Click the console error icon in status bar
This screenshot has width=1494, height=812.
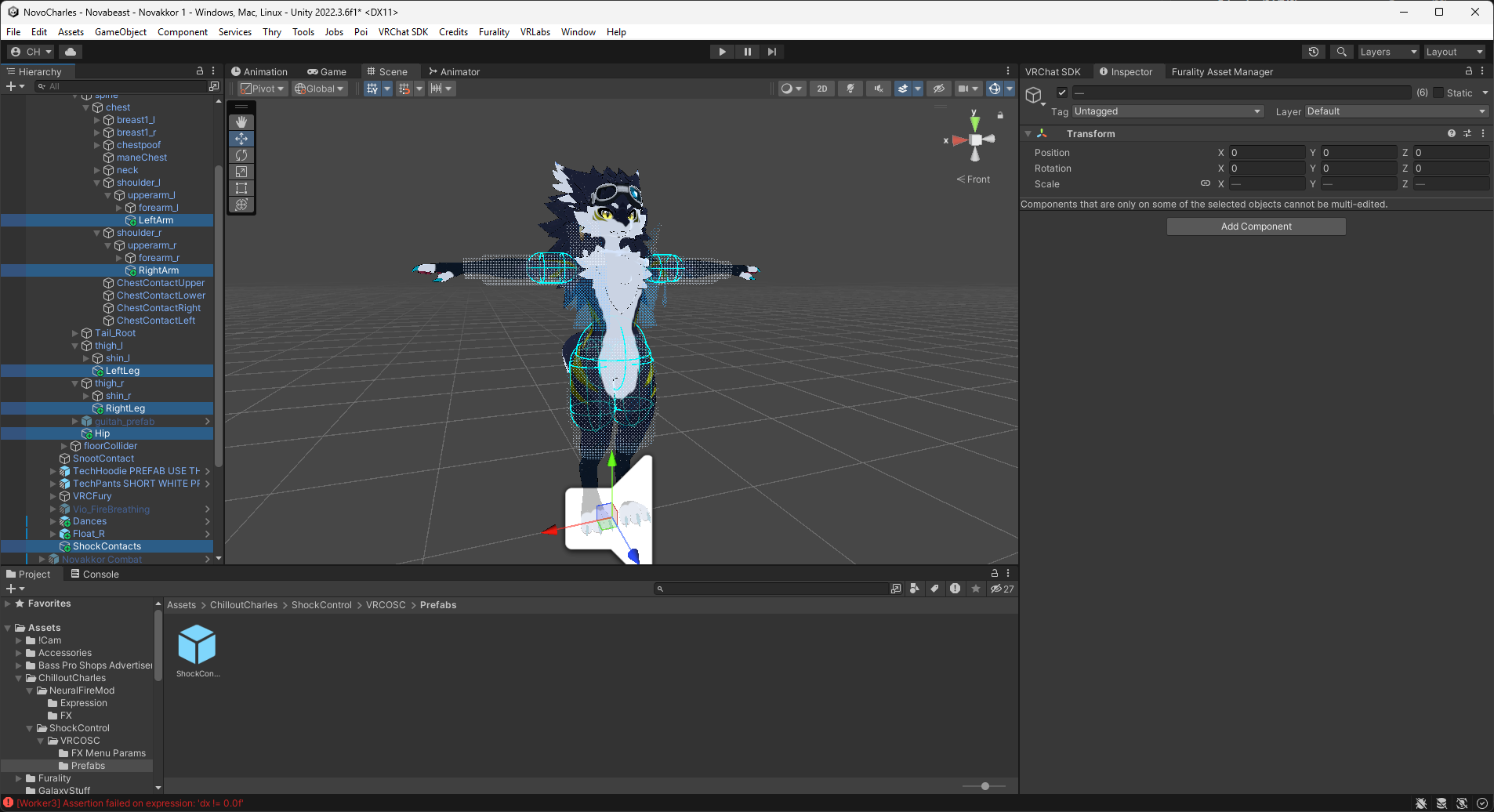(9, 803)
